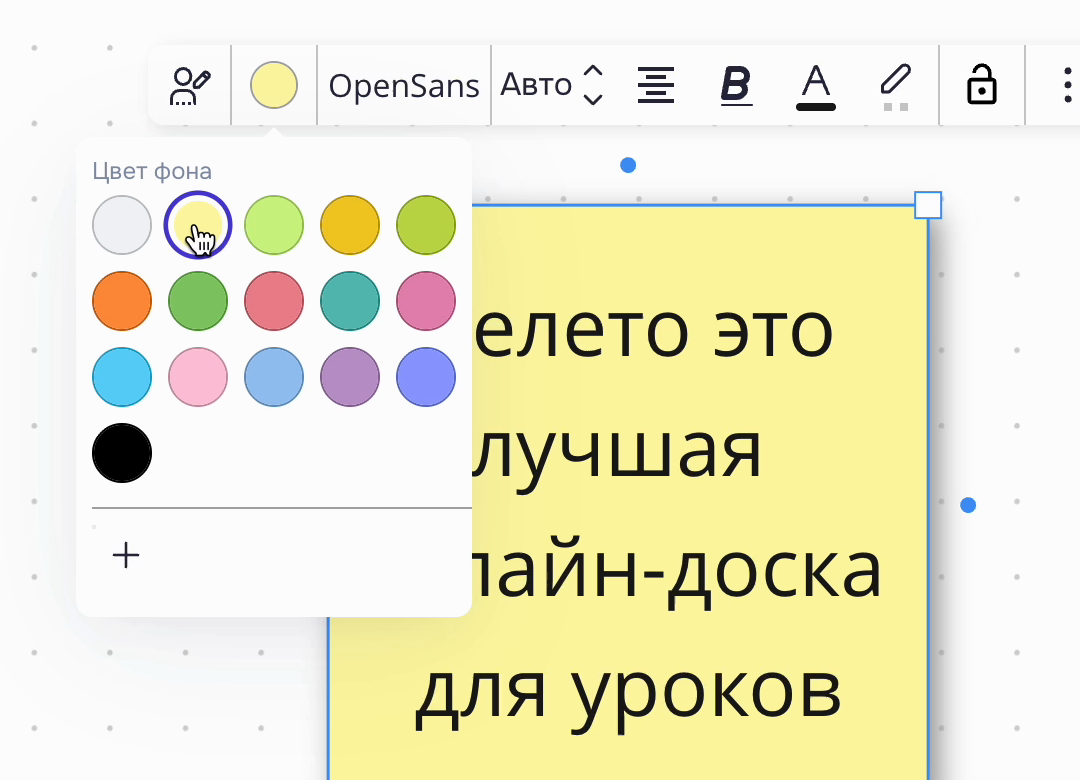
Task: Click the sticky note's top-right resize handle
Action: (928, 205)
